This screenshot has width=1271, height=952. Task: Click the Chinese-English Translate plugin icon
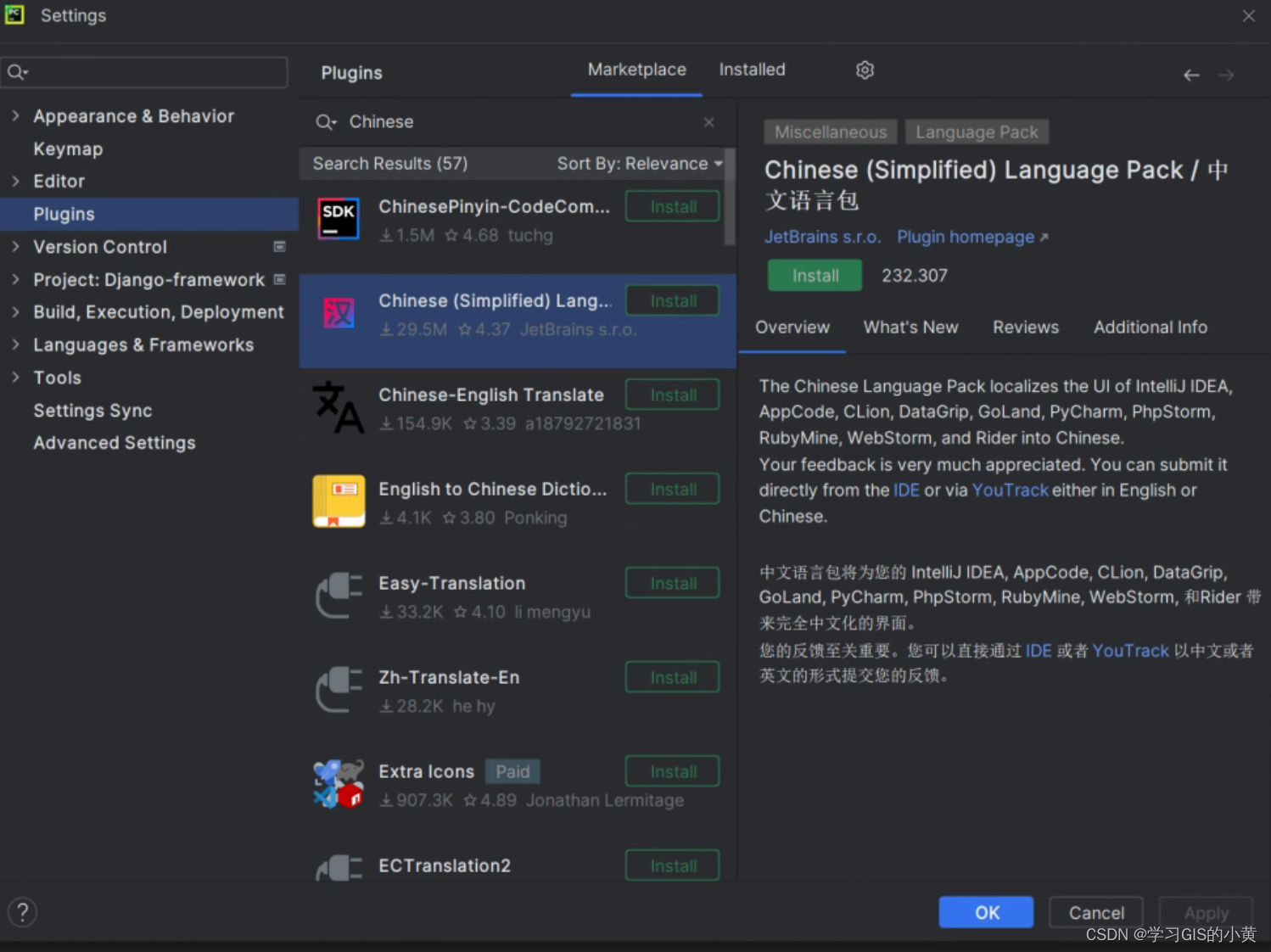pyautogui.click(x=339, y=407)
